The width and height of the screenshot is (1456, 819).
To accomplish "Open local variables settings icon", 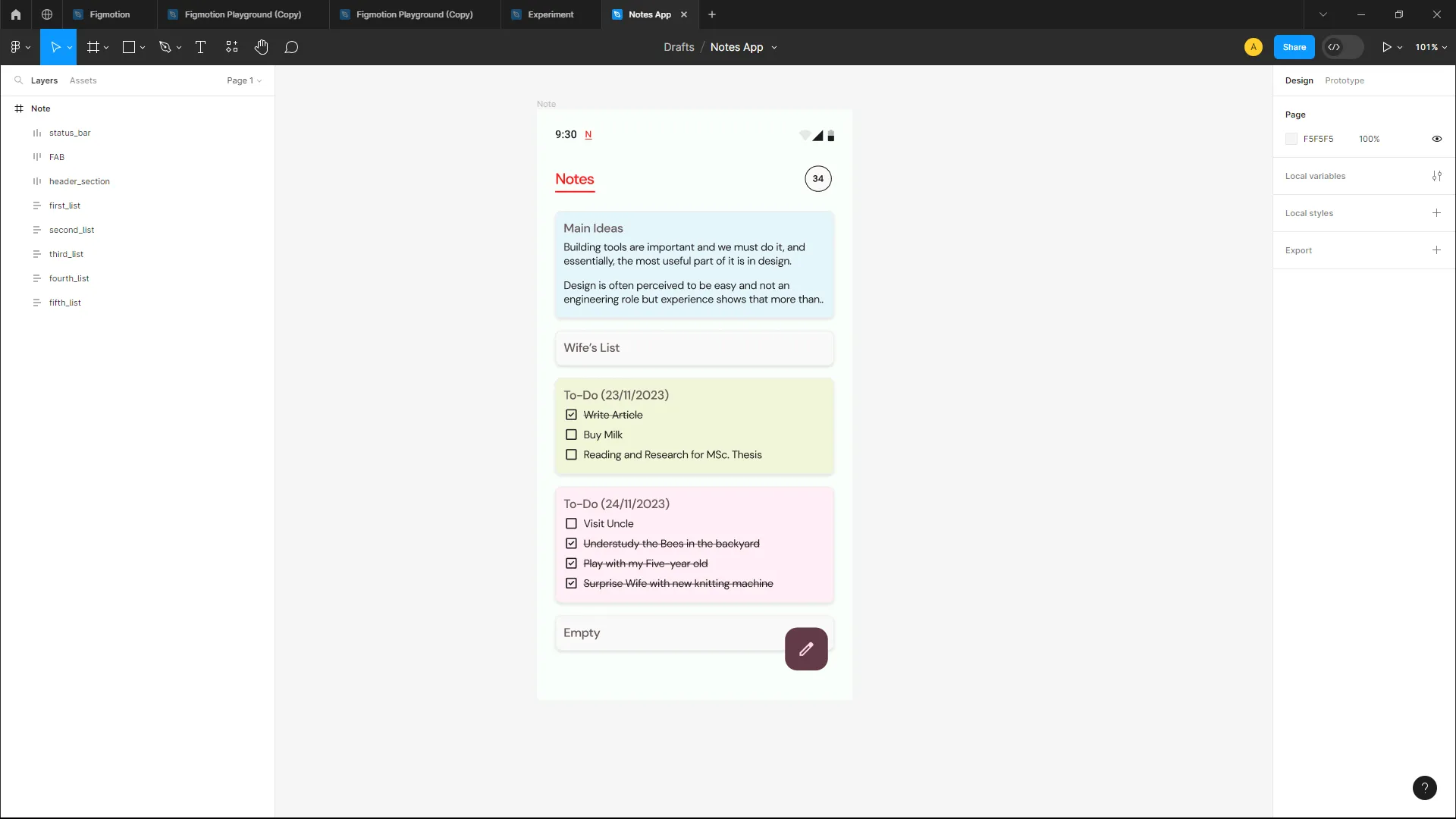I will point(1436,176).
